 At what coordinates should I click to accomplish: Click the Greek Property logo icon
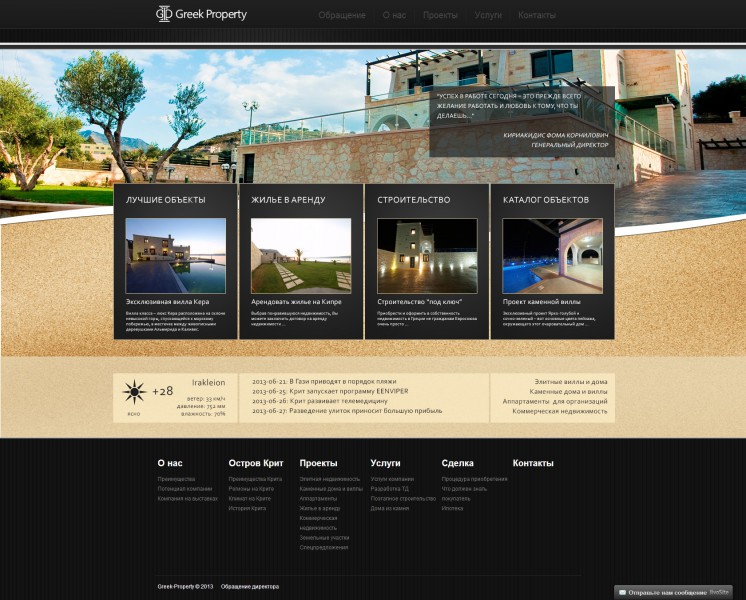coord(164,14)
